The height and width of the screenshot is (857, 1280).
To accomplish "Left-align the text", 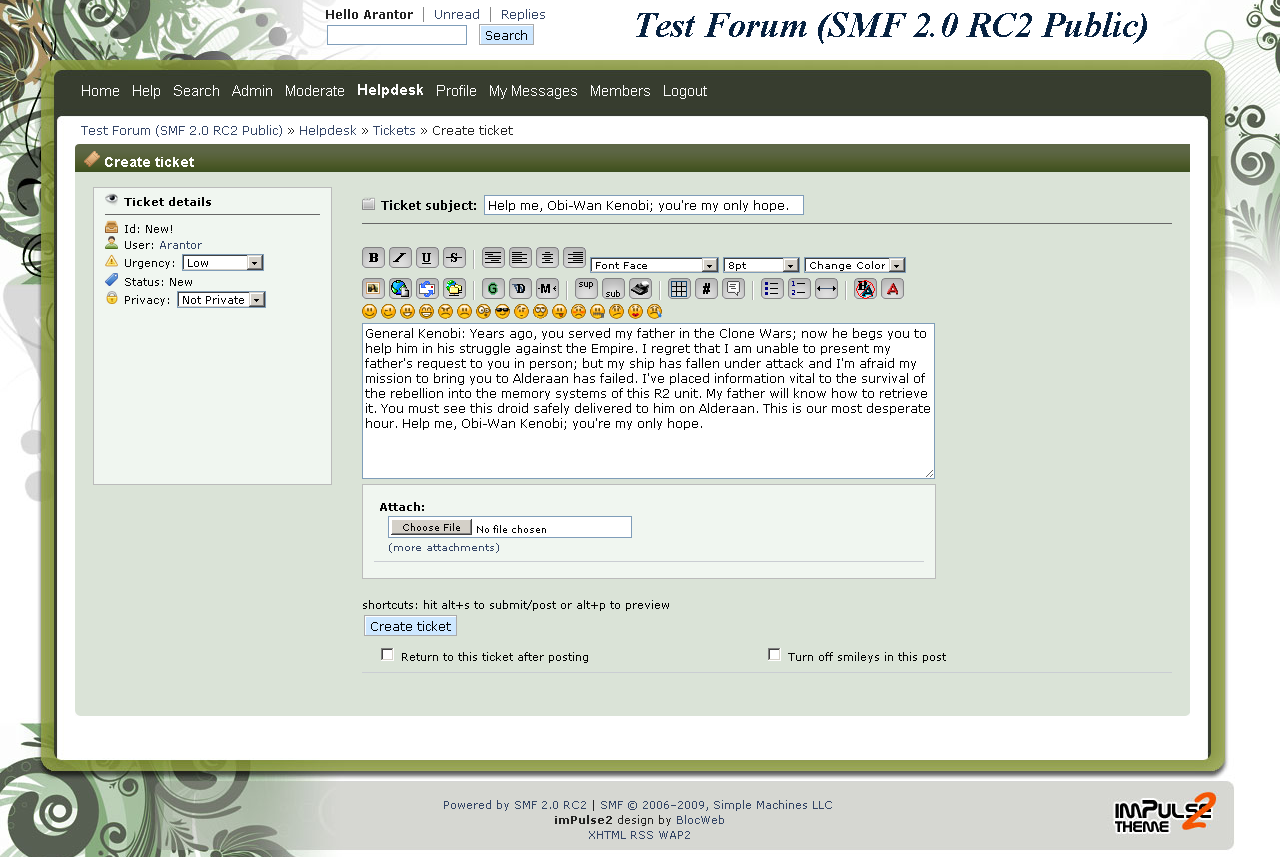I will (520, 258).
